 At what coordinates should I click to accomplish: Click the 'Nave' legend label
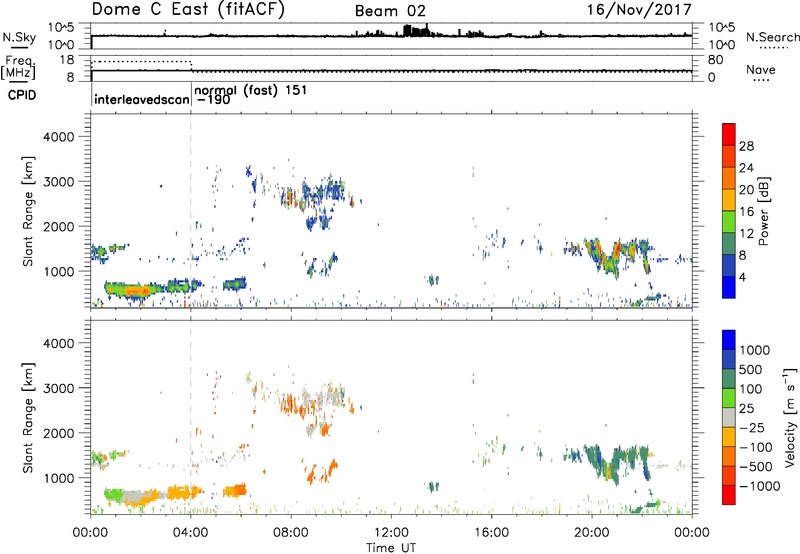(761, 69)
